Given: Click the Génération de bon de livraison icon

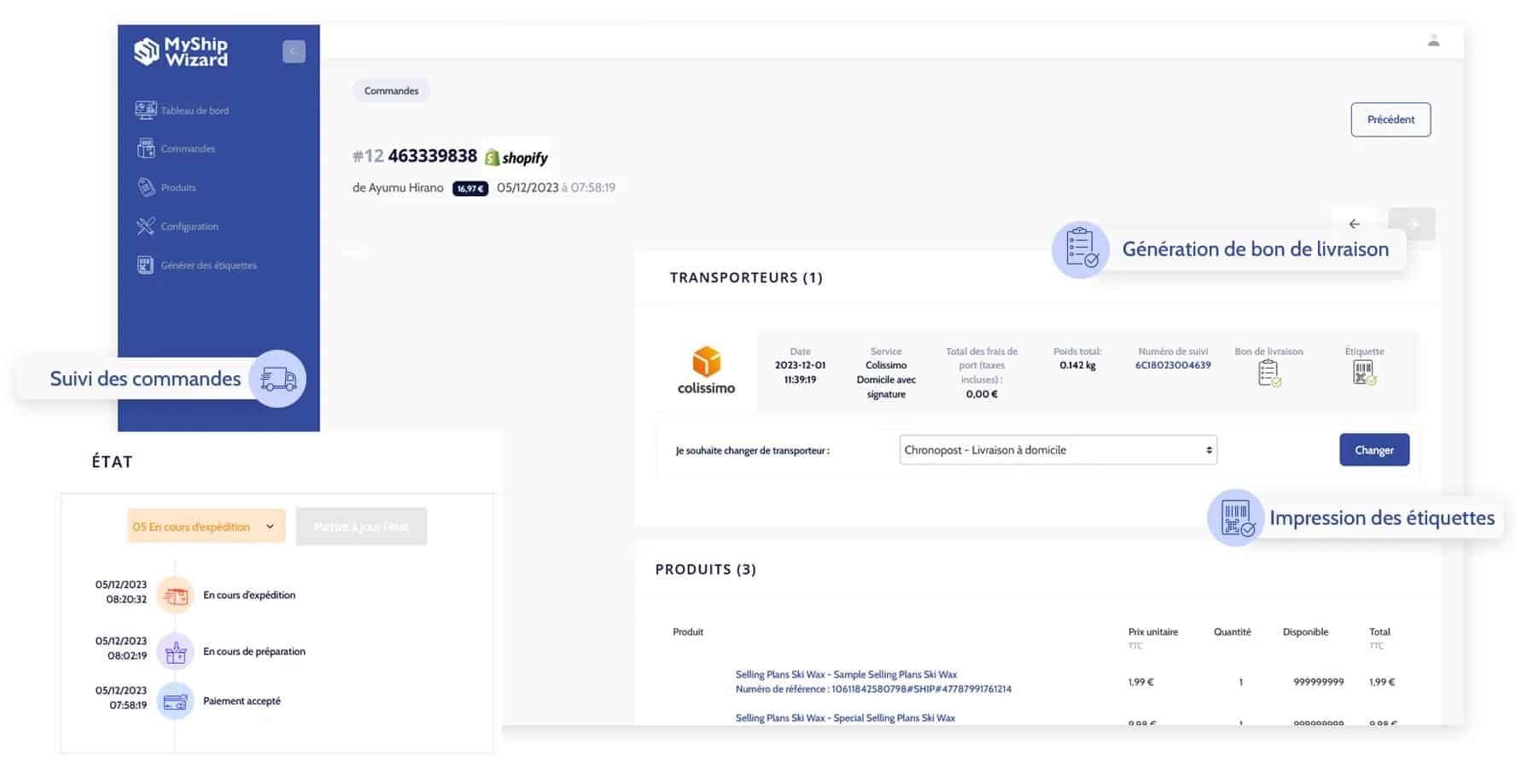Looking at the screenshot, I should pyautogui.click(x=1080, y=250).
